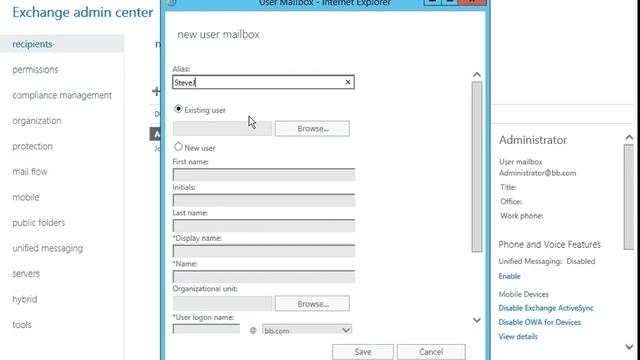Click the details pane scroll up arrow
This screenshot has height=360, width=640.
629,138
